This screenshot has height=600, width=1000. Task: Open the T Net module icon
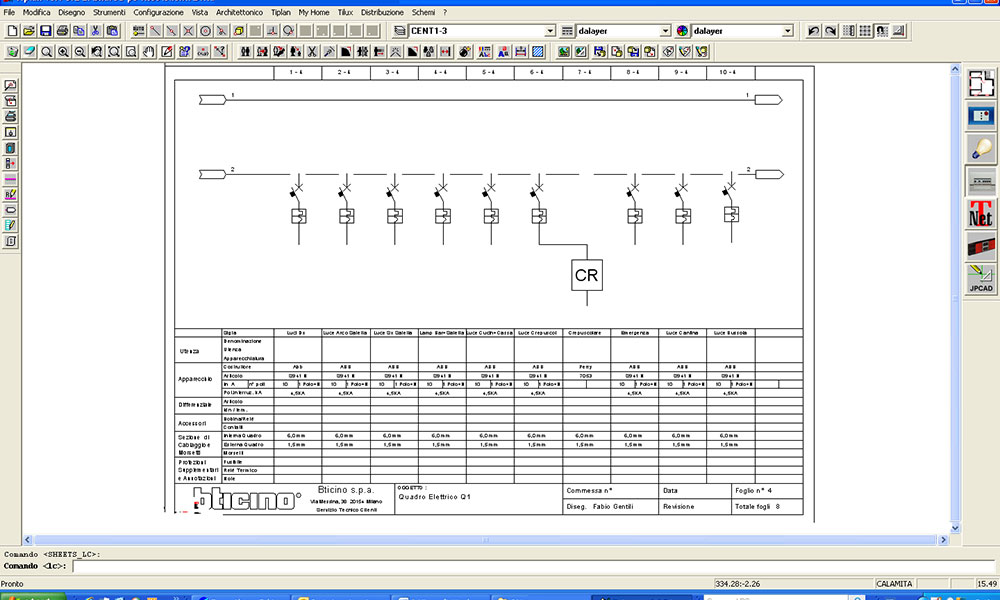[x=980, y=214]
